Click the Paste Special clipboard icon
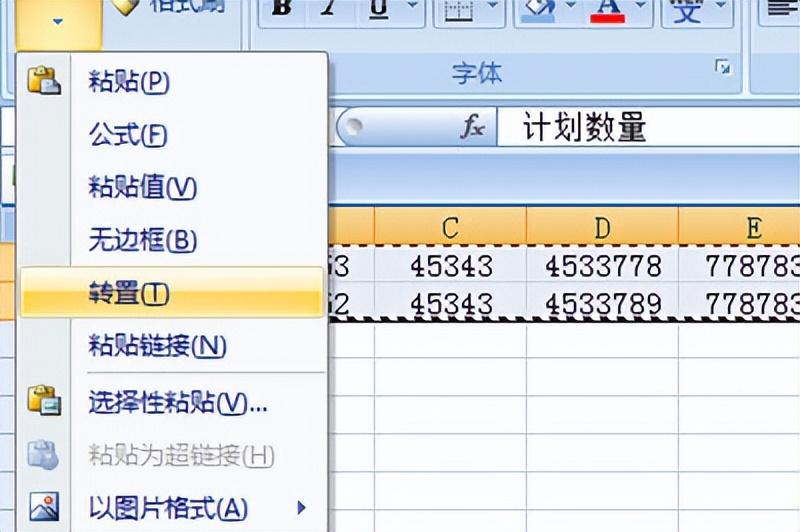The height and width of the screenshot is (532, 800). 44,400
